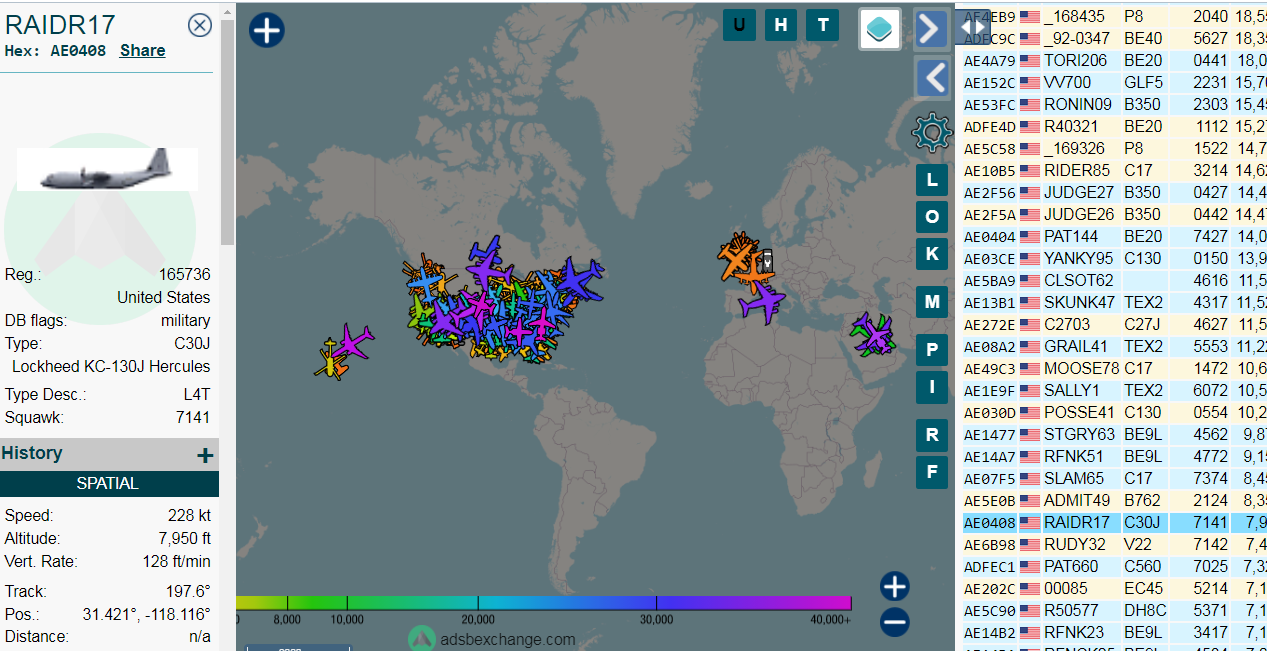Select the JUDGE27 callsign in the table
This screenshot has height=651, width=1267.
(1079, 192)
